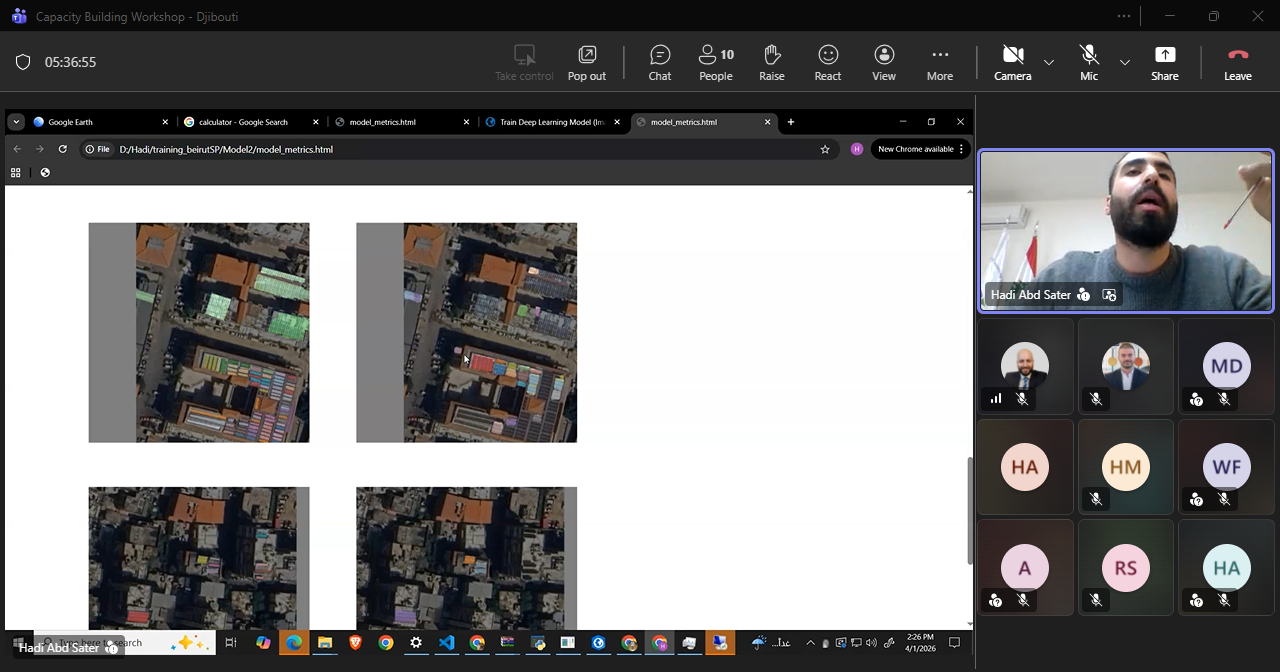Click the address bar showing D:/Hadi/training_beirutSP path

pos(460,149)
